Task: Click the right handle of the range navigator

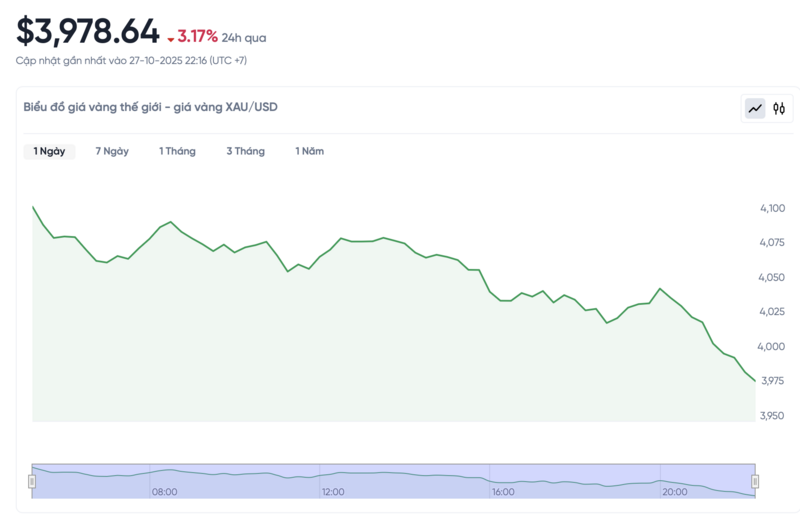Action: [x=755, y=481]
